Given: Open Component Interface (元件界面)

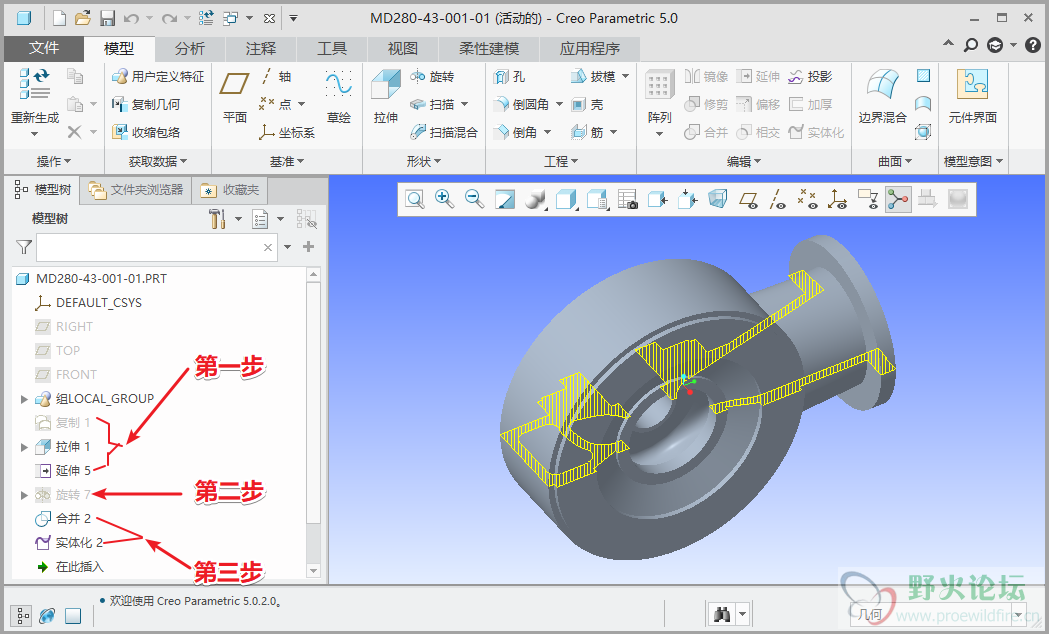Looking at the screenshot, I should [x=972, y=98].
